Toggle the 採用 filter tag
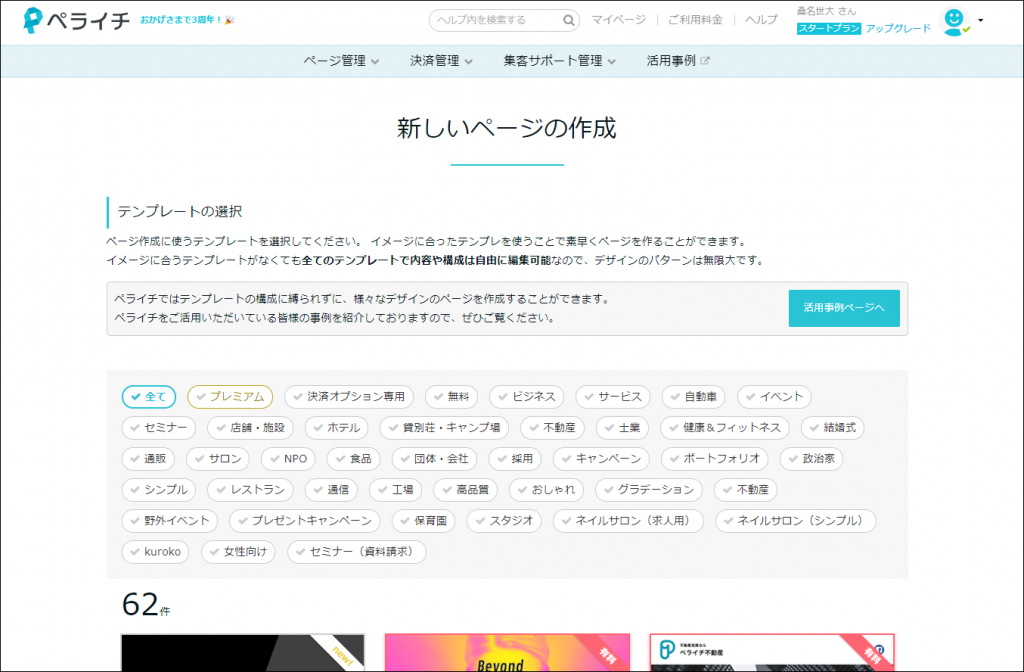 pyautogui.click(x=515, y=458)
